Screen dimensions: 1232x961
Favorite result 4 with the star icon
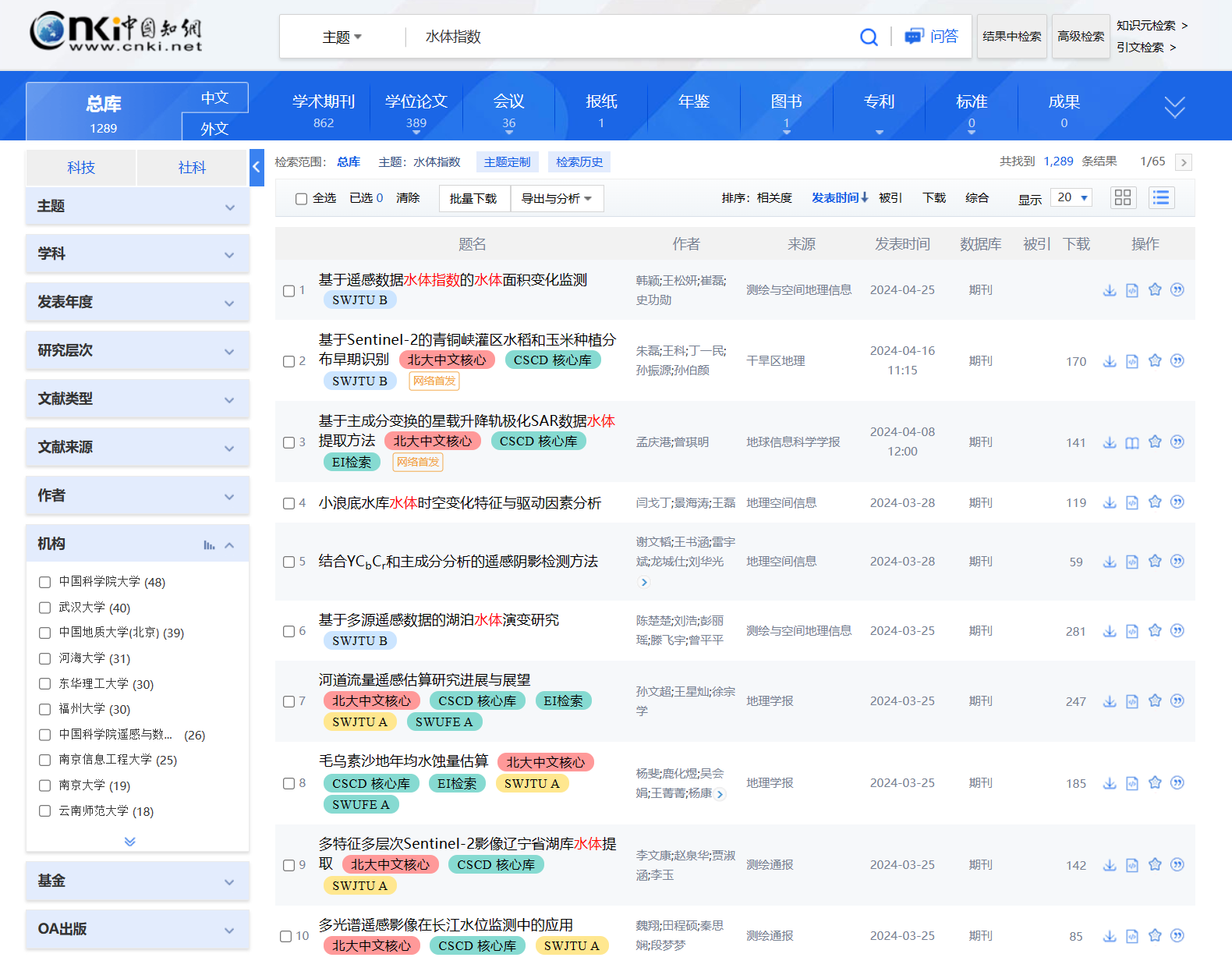1155,502
